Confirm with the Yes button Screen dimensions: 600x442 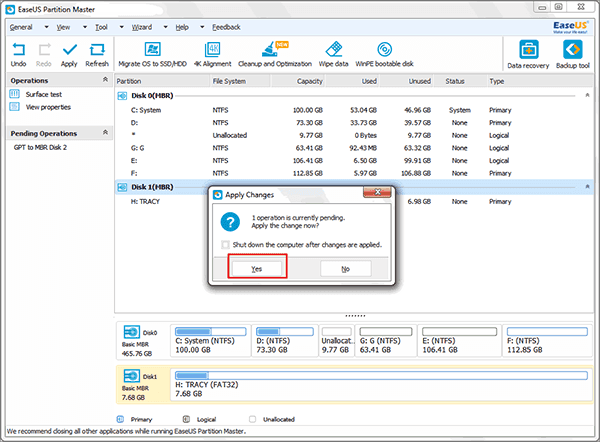[x=257, y=268]
